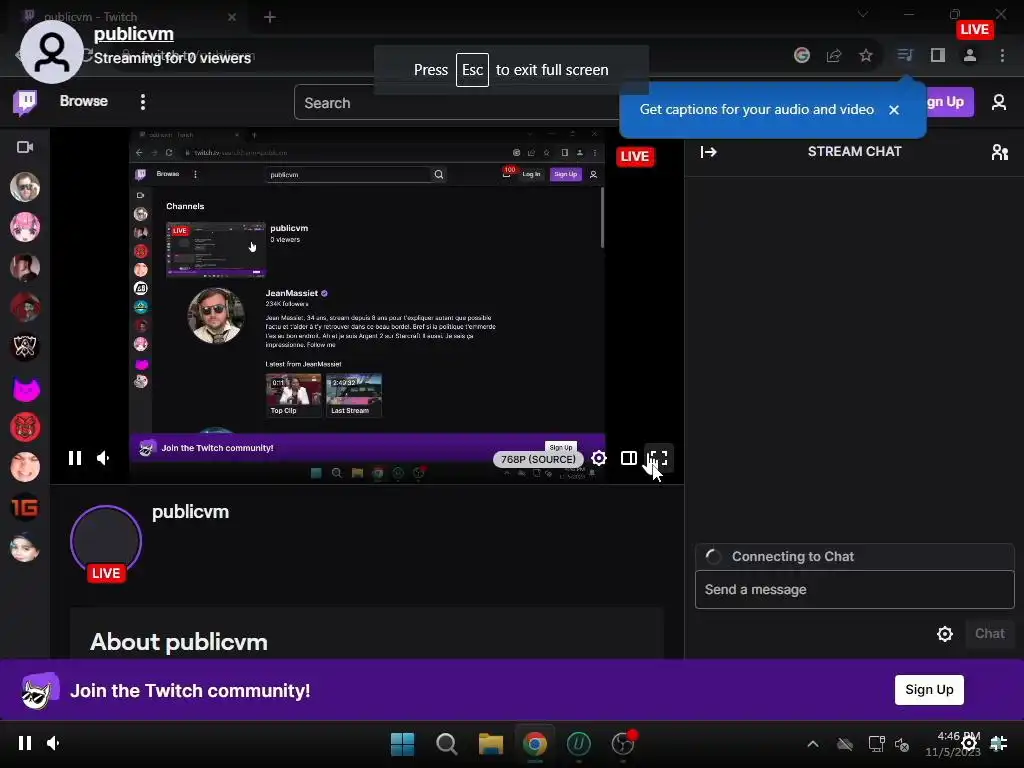1024x768 pixels.
Task: Open the pink-haired avatar channel in sidebar
Action: [25, 227]
